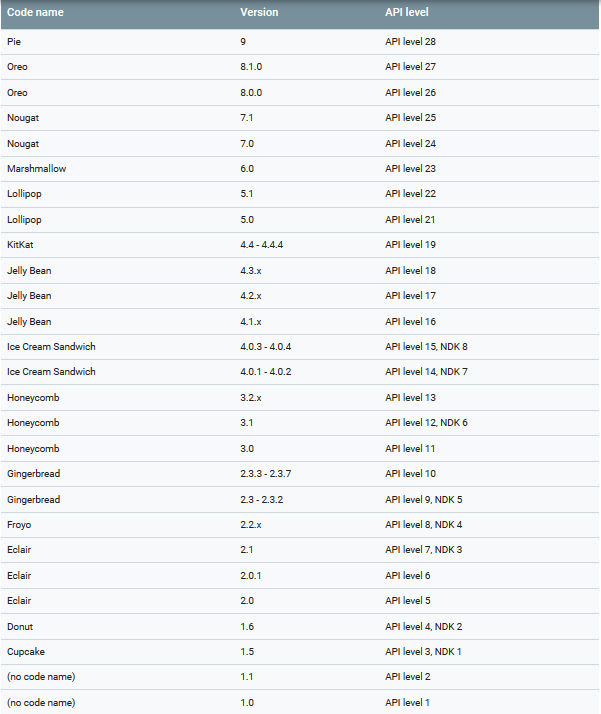The height and width of the screenshot is (714, 601).
Task: Click the 'API level' column header
Action: 408,13
